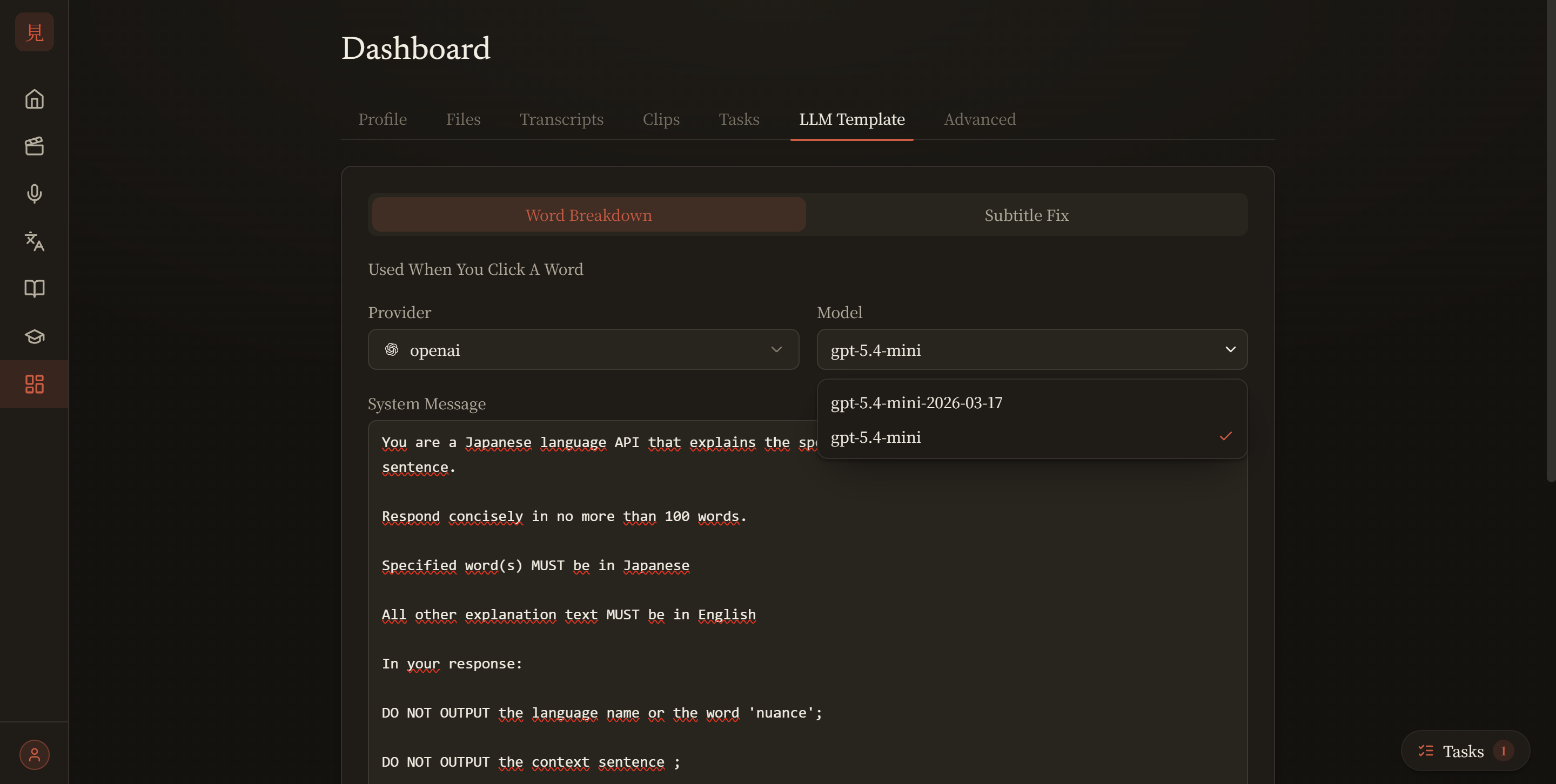The image size is (1556, 784).
Task: Open the floating Tasks button
Action: click(1465, 751)
